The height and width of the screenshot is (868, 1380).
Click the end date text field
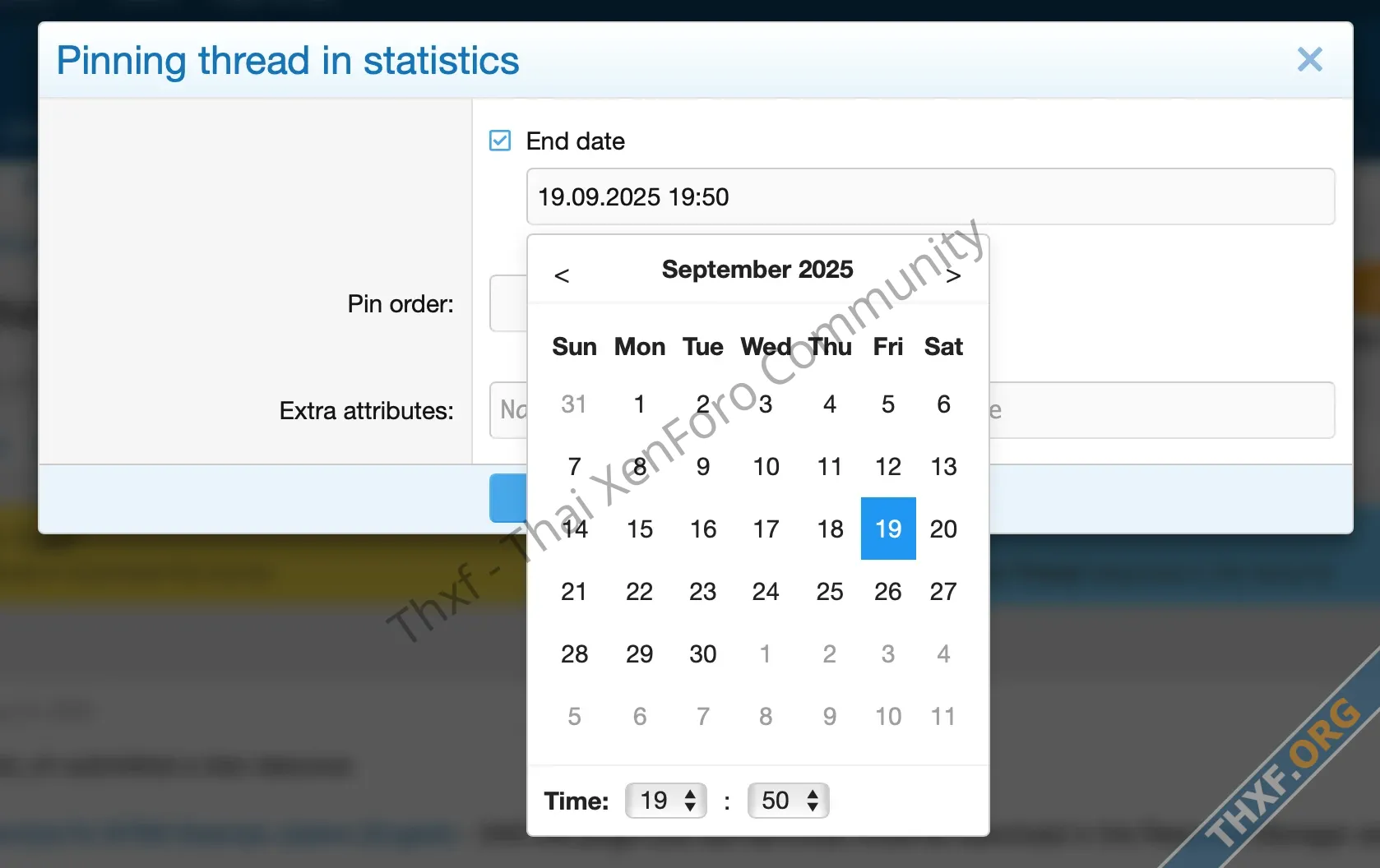(930, 196)
